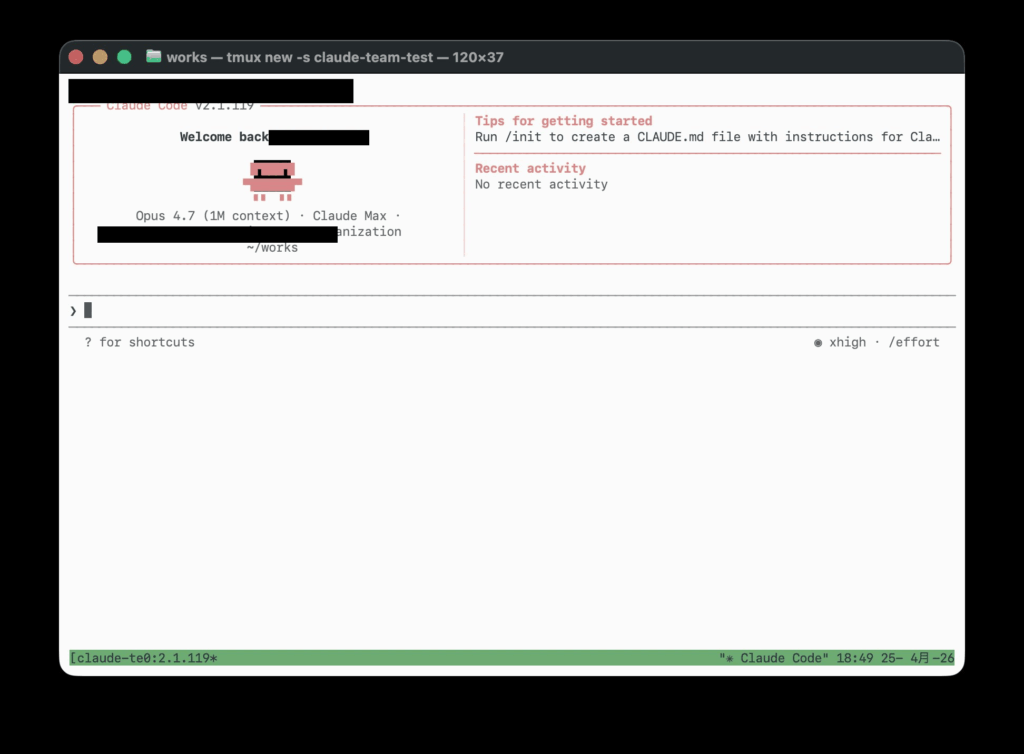Image resolution: width=1024 pixels, height=754 pixels.
Task: Click the "Recent activity" heading
Action: pyautogui.click(x=530, y=168)
